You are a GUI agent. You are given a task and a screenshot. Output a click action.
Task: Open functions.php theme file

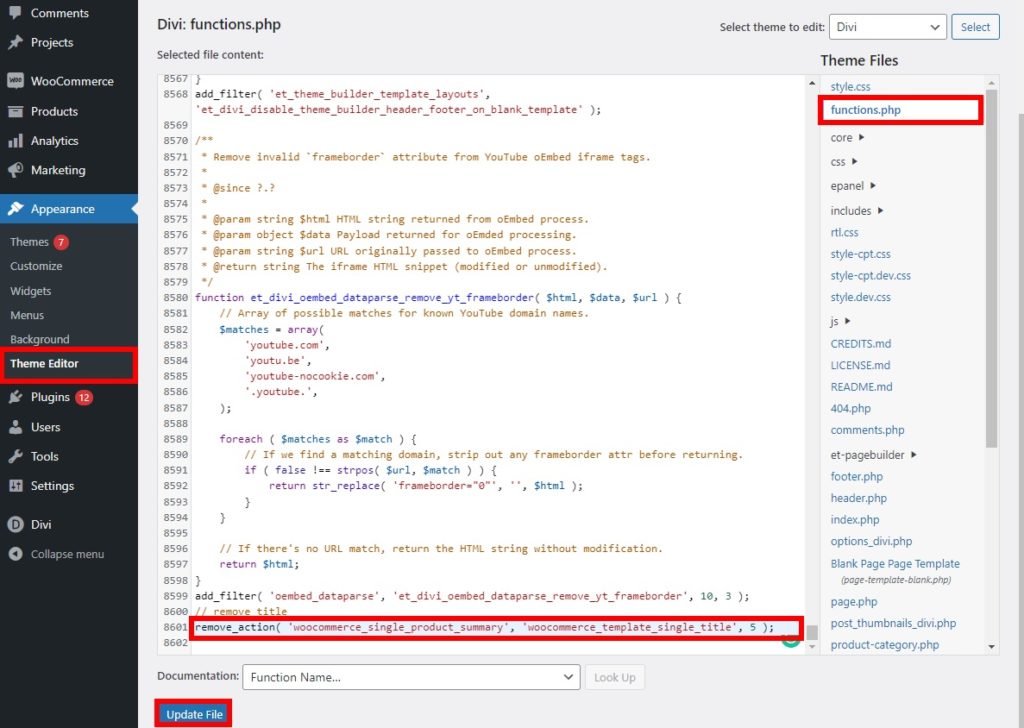(865, 110)
